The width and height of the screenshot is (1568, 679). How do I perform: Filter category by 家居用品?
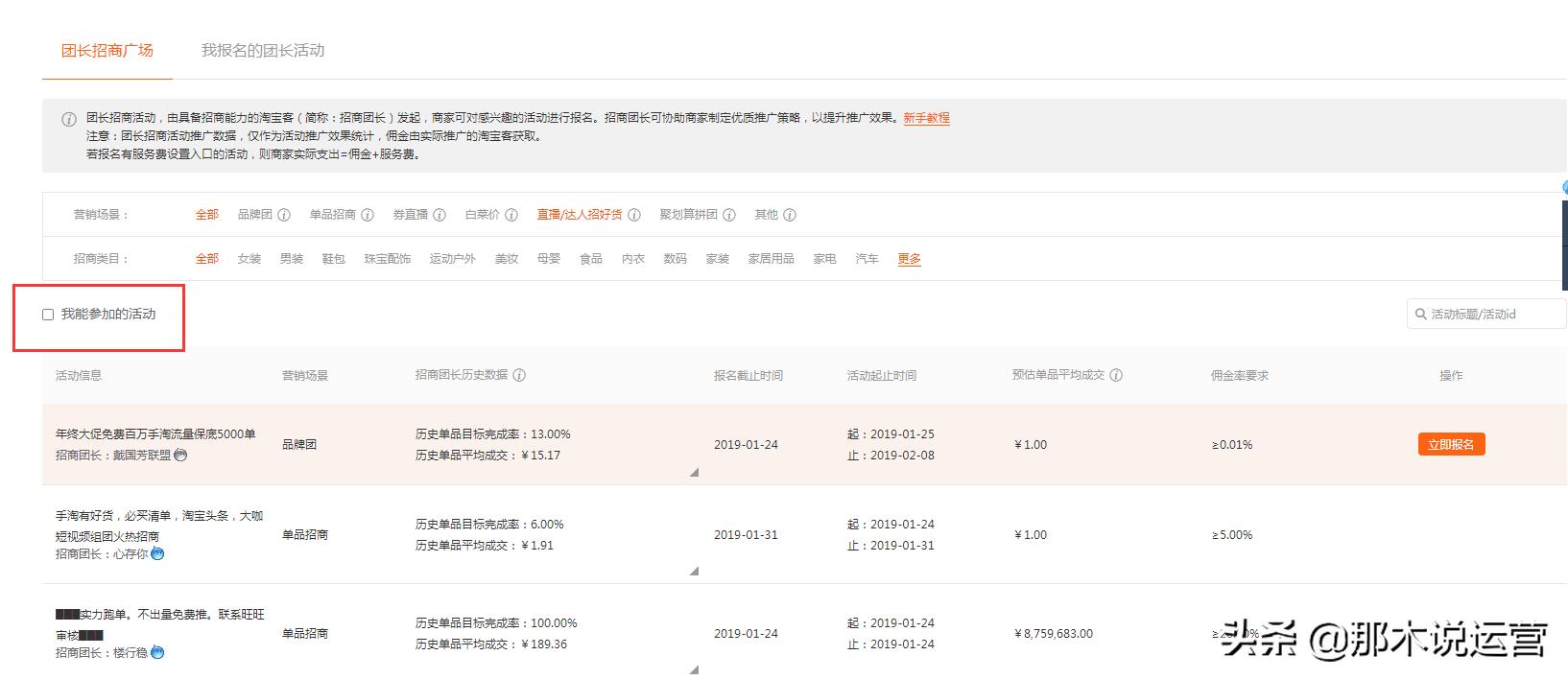tap(772, 259)
